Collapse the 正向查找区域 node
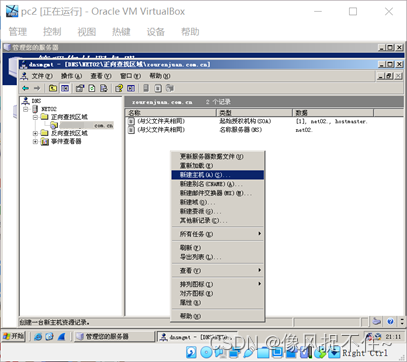The image size is (407, 362). tap(35, 117)
